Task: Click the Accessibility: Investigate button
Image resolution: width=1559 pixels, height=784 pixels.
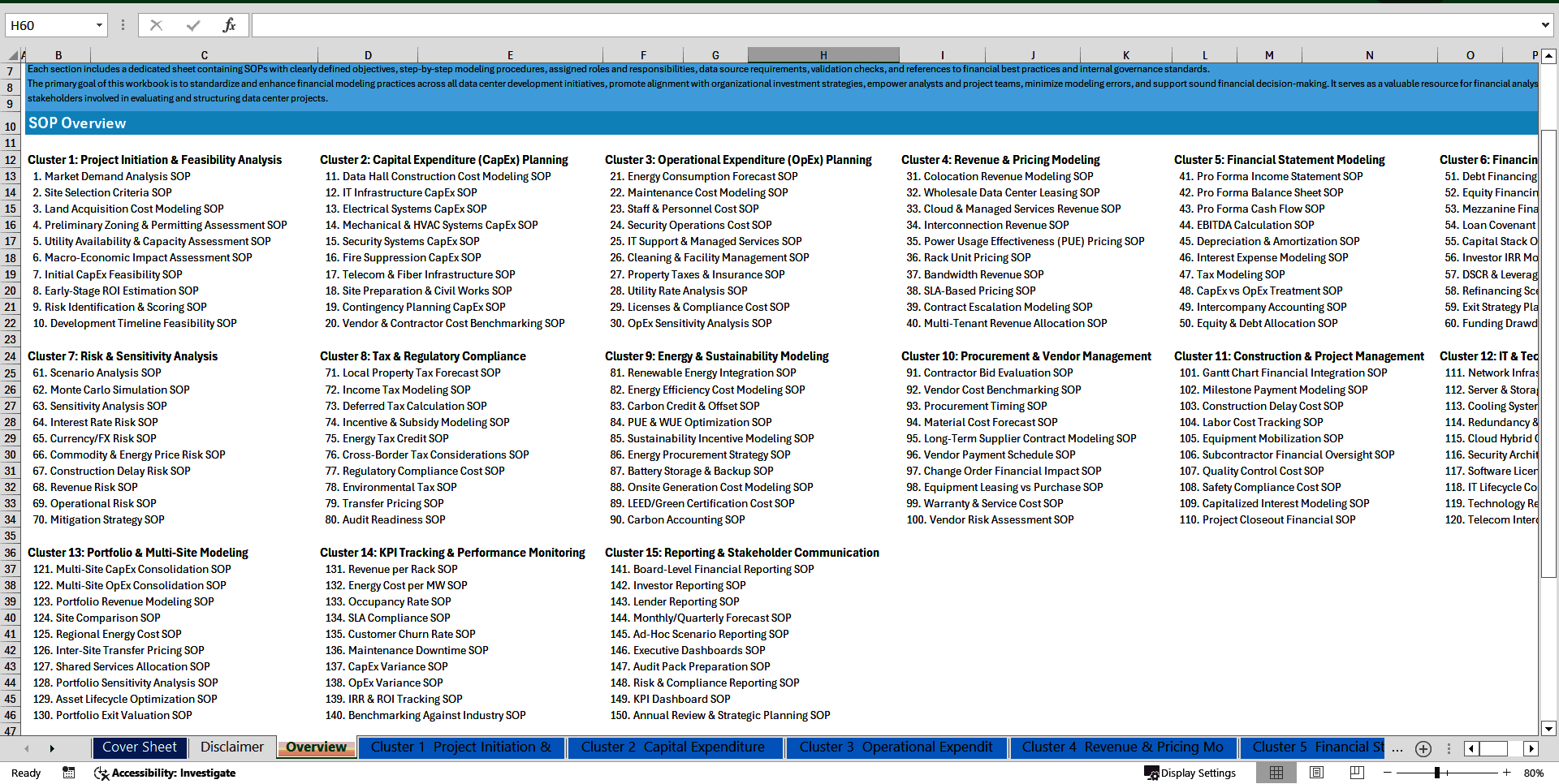Action: click(x=165, y=773)
